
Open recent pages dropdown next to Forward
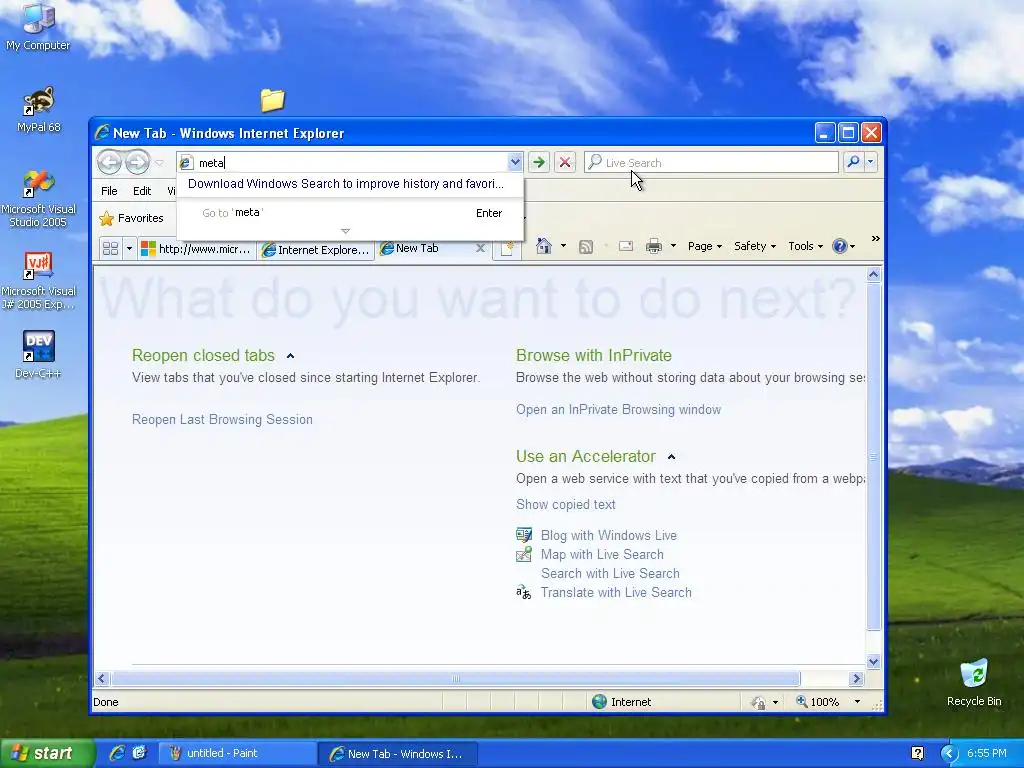click(x=159, y=163)
